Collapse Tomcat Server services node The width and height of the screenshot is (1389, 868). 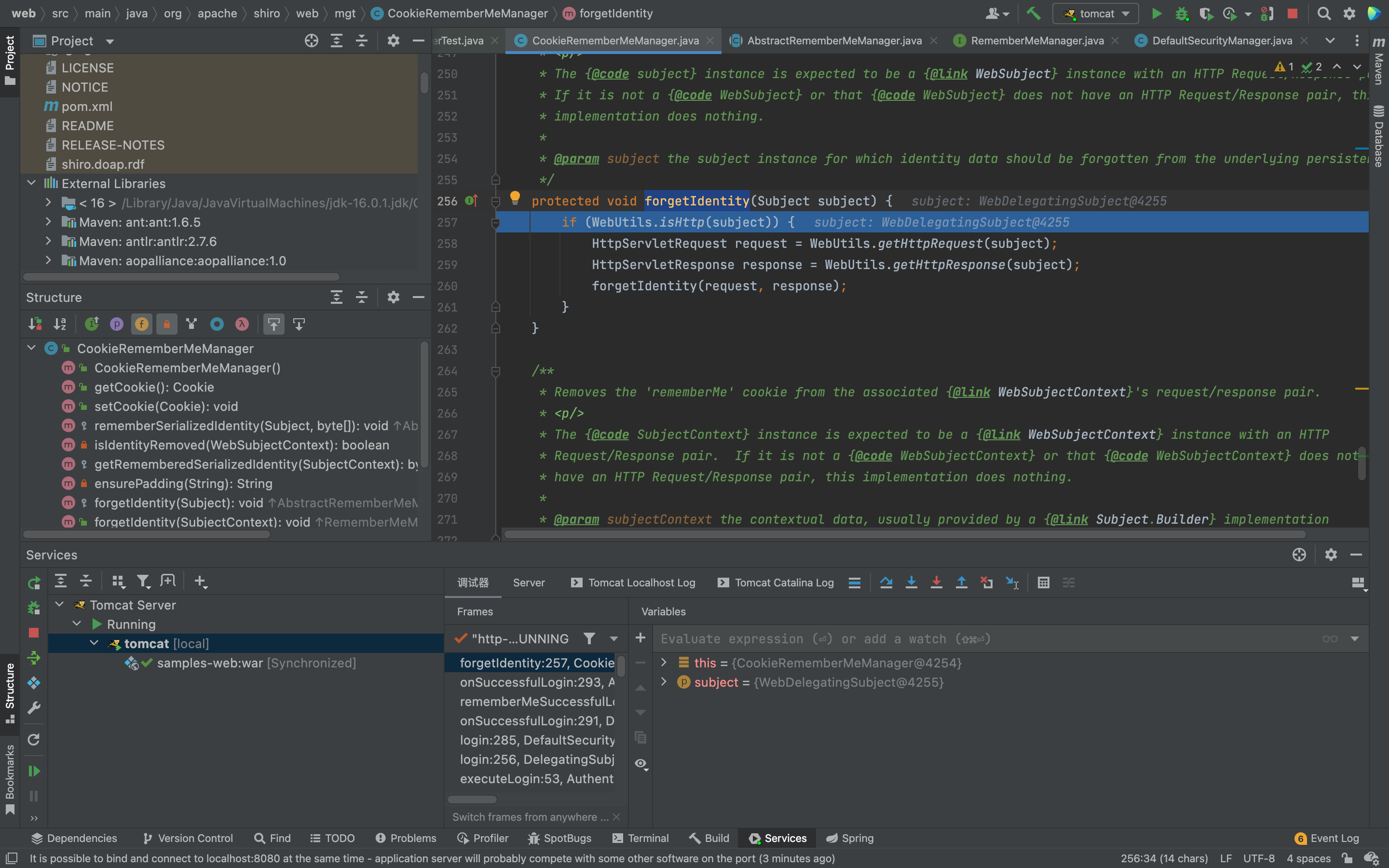[59, 605]
